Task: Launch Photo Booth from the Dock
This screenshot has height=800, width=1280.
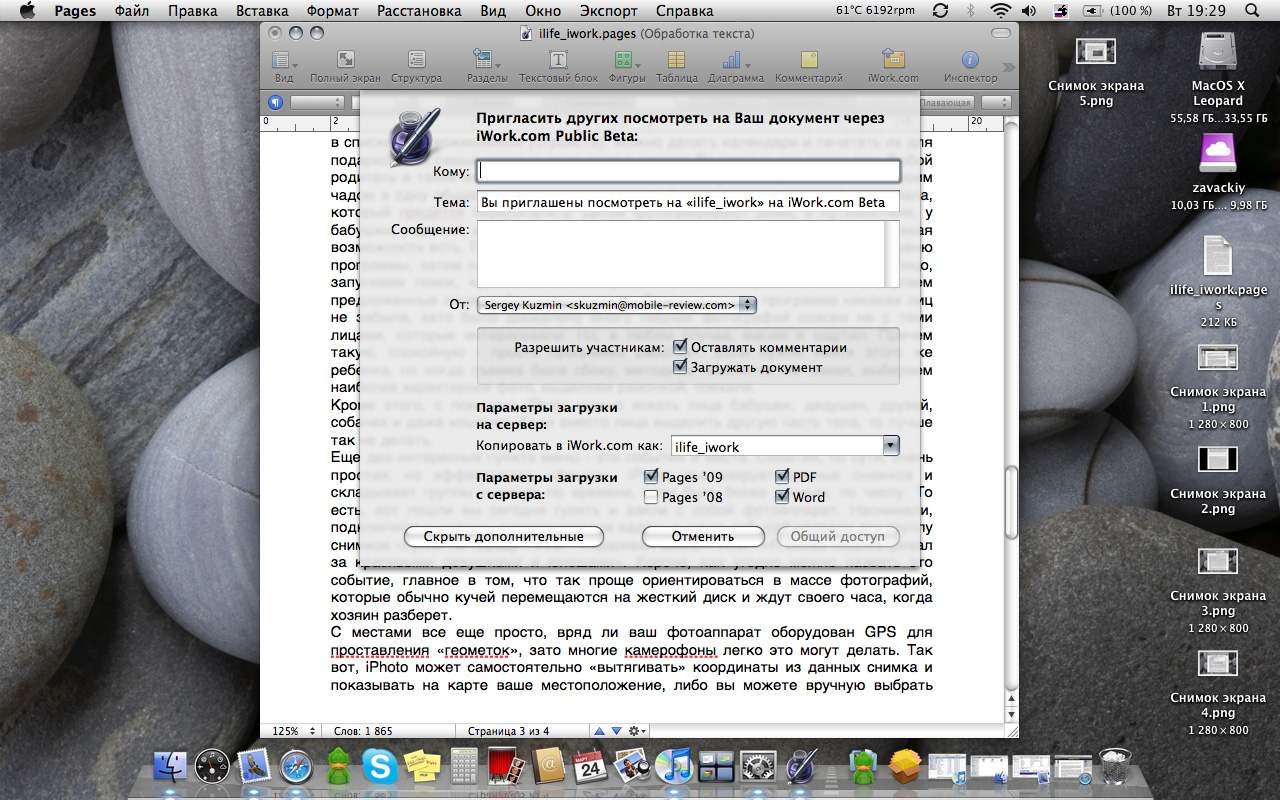Action: (x=506, y=767)
